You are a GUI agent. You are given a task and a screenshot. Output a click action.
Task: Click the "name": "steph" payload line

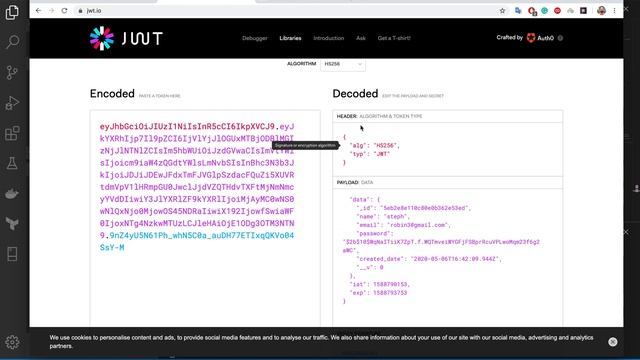[383, 216]
